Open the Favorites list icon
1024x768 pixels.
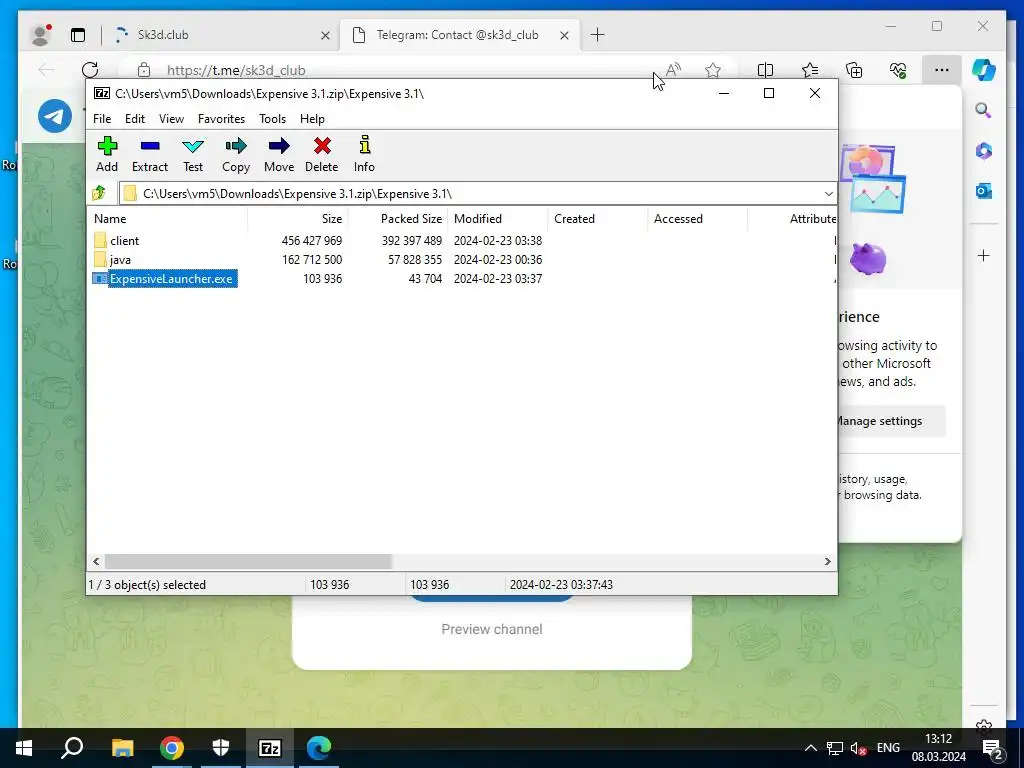(810, 69)
